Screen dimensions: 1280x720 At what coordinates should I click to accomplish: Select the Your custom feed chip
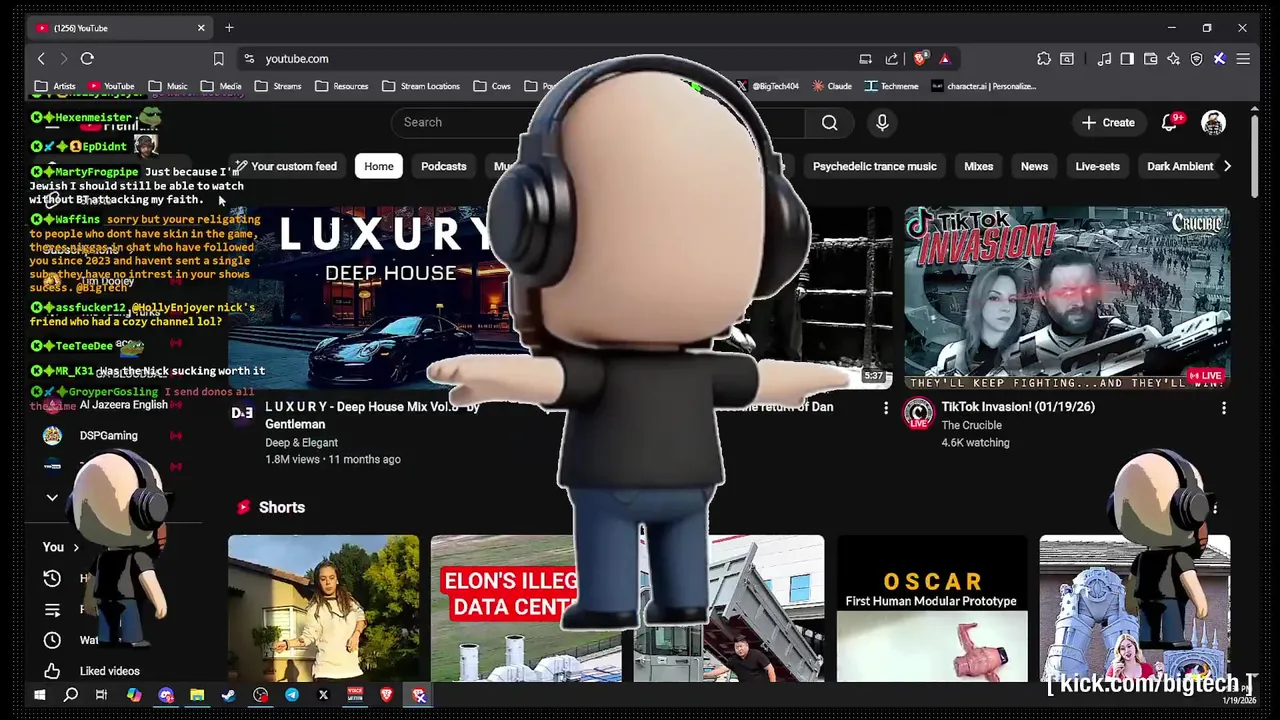click(286, 166)
